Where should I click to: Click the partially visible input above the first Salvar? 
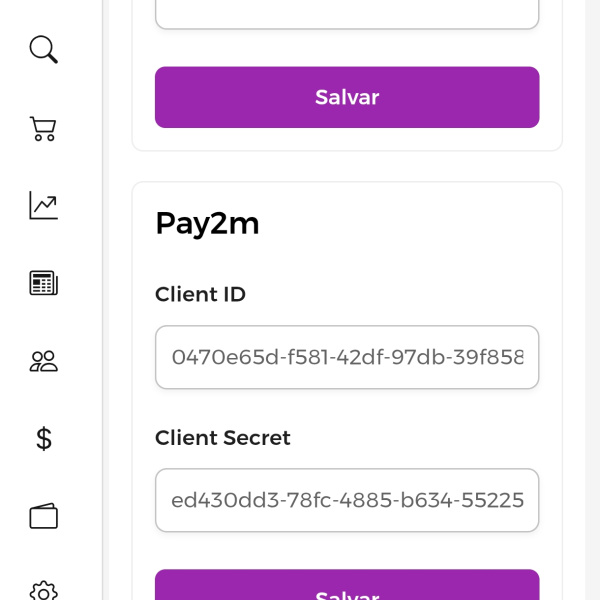tap(347, 13)
